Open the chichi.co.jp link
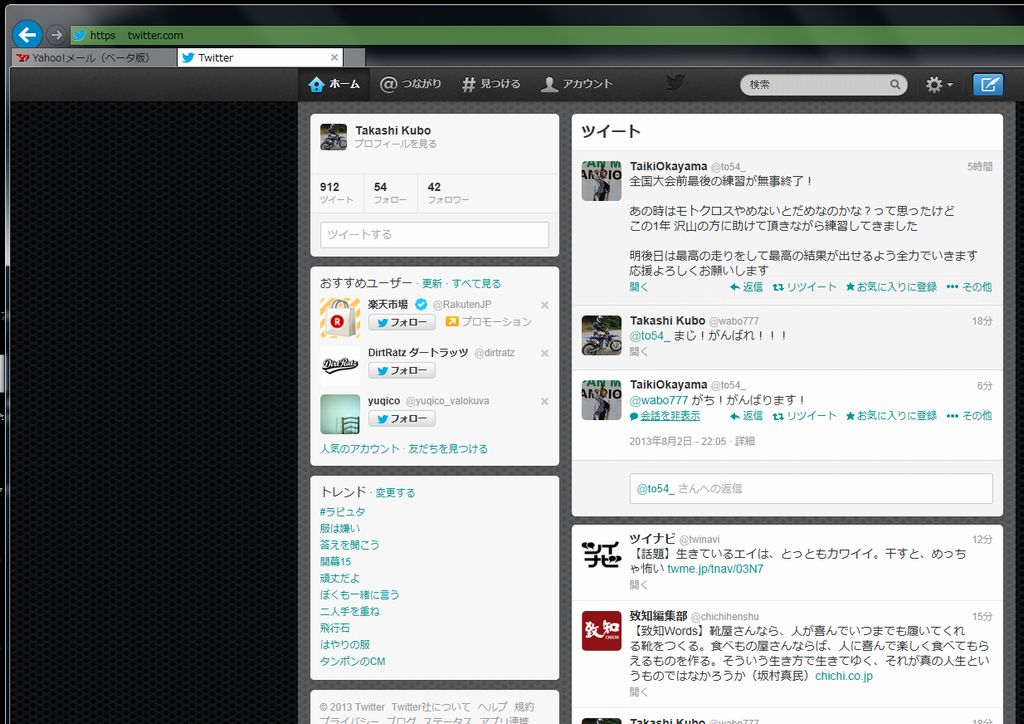1024x724 pixels. [844, 676]
